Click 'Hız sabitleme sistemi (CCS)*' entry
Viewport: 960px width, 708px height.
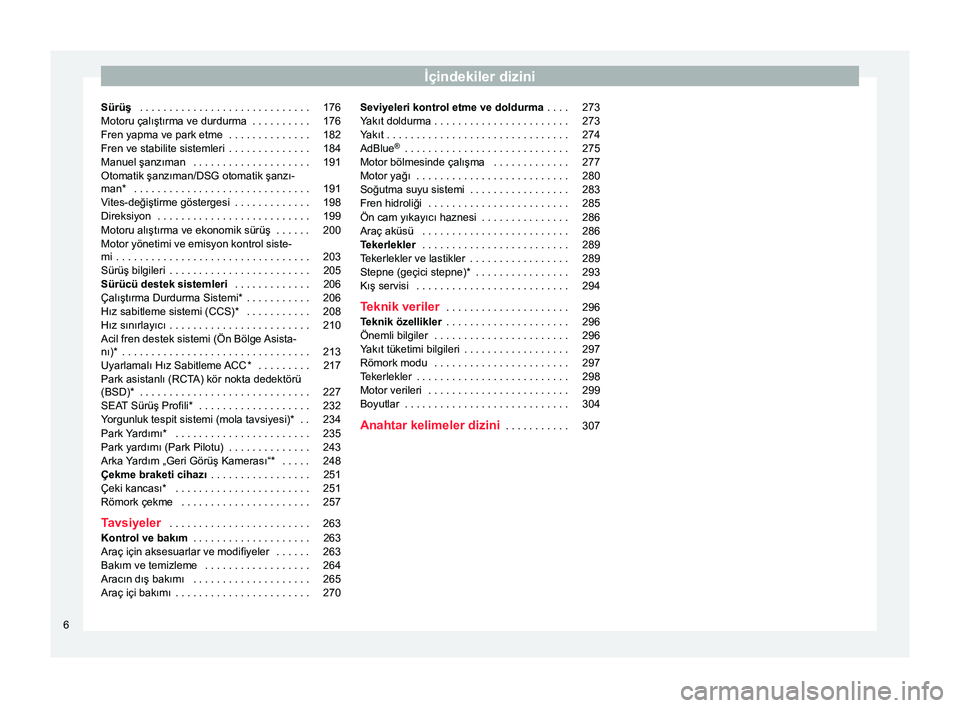click(220, 311)
